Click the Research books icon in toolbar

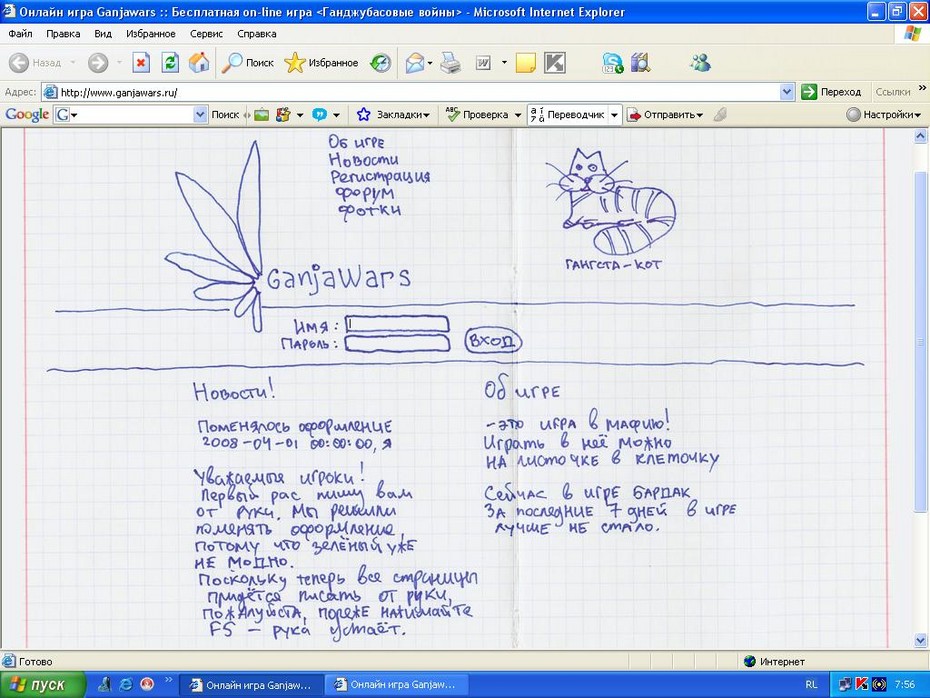pos(641,62)
